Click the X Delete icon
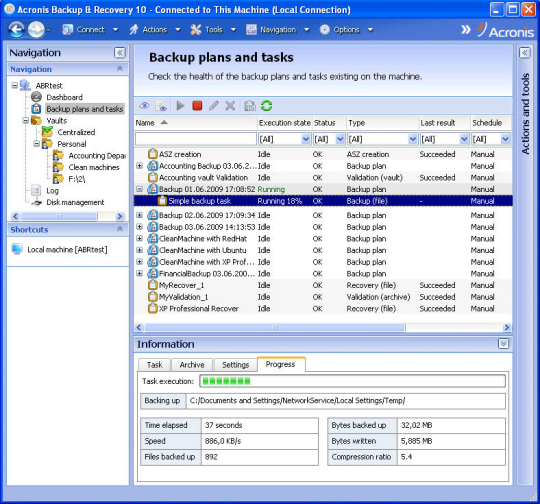This screenshot has height=504, width=540. (x=230, y=106)
